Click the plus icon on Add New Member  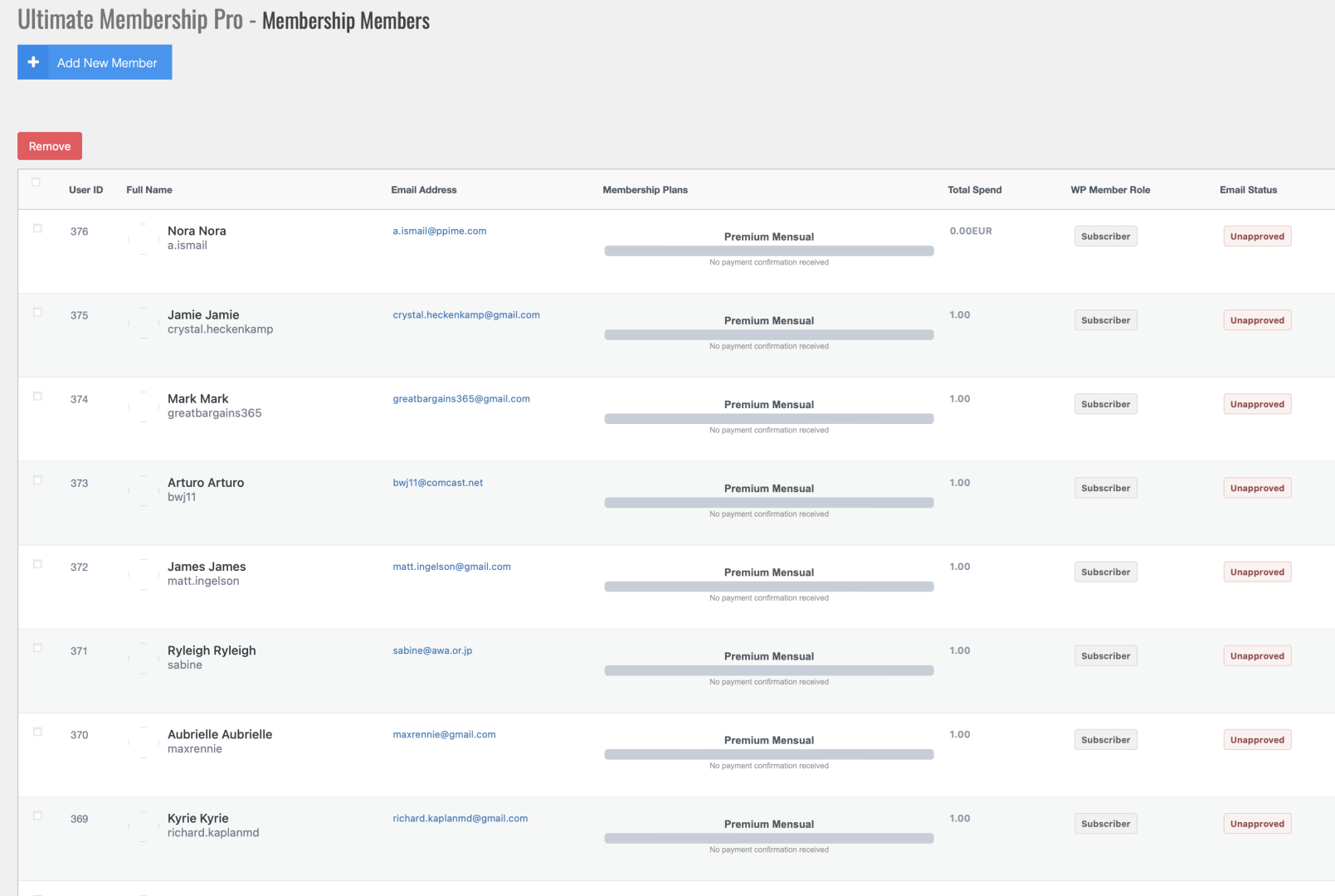(33, 62)
